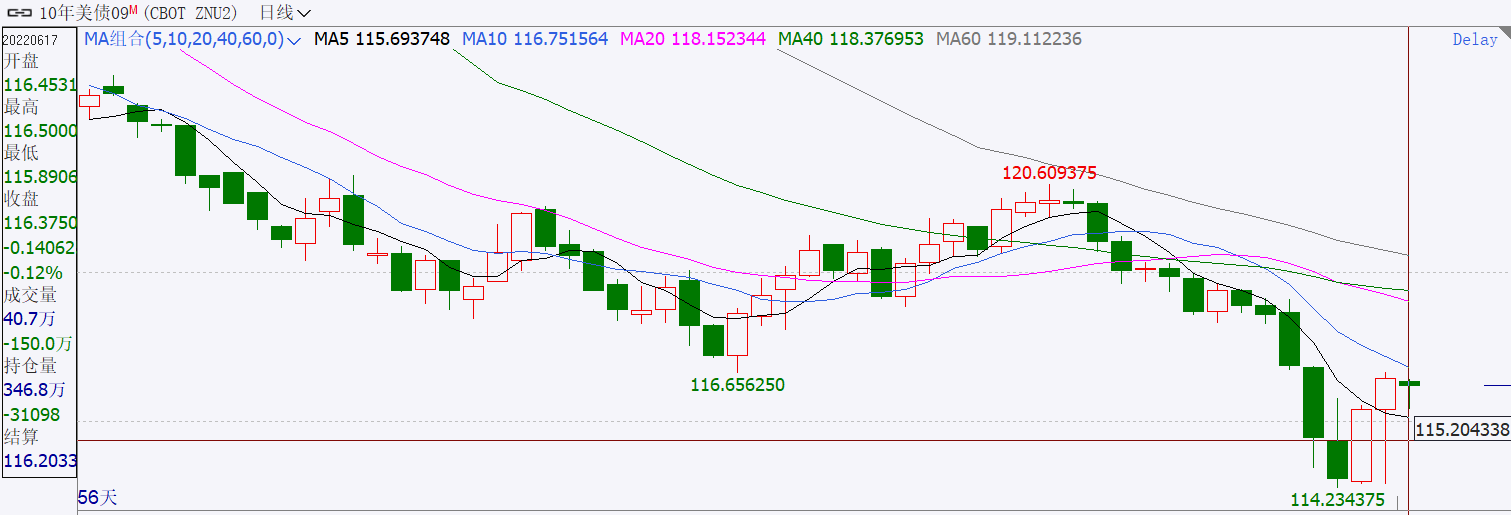Click the Delay indicator label
The height and width of the screenshot is (515, 1511).
coord(1475,40)
